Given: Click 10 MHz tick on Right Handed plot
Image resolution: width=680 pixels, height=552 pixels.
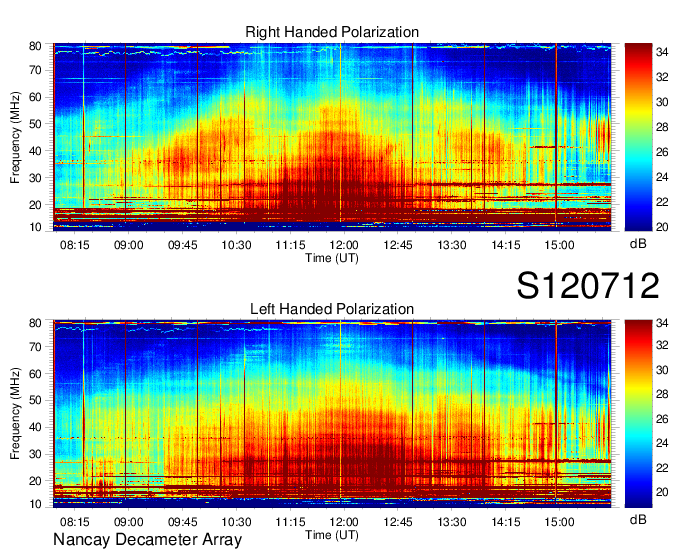Looking at the screenshot, I should [x=35, y=227].
